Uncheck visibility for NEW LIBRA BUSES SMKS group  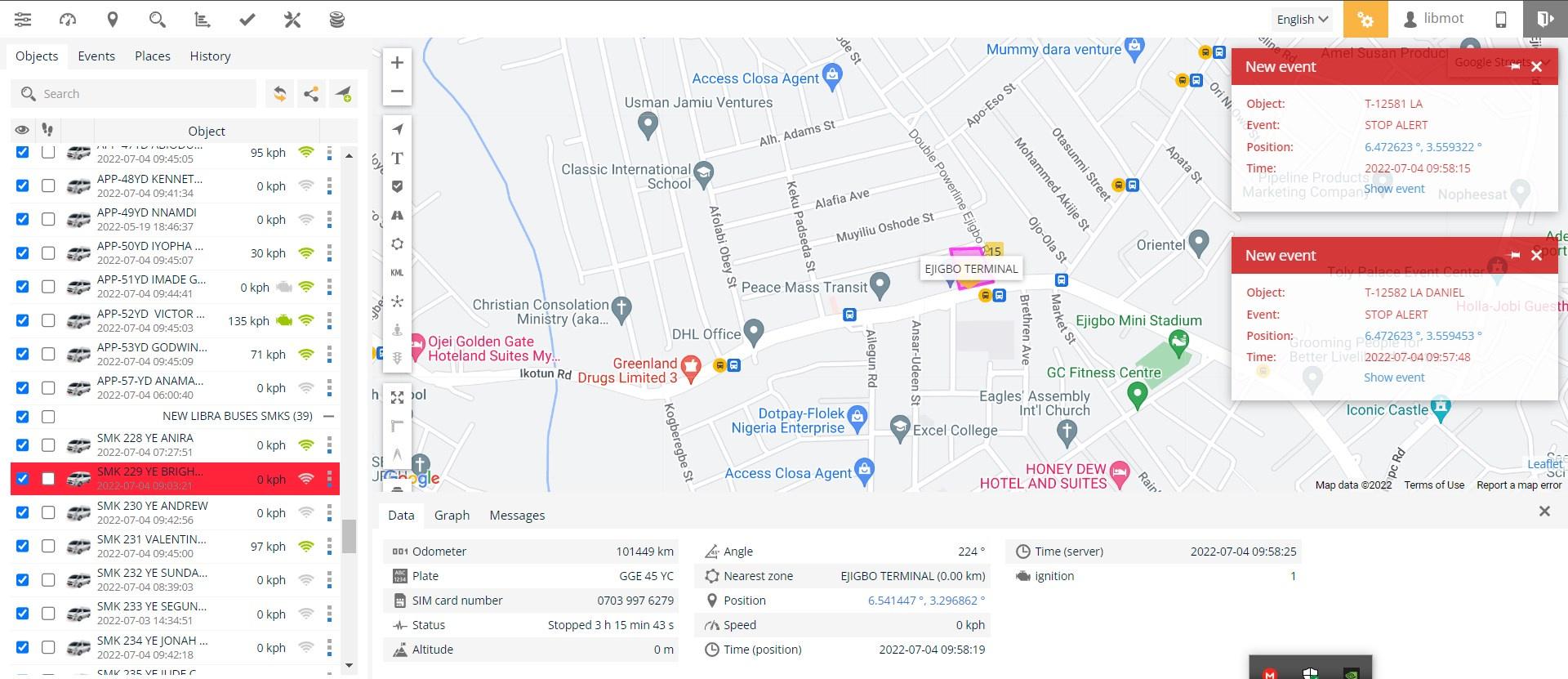22,417
